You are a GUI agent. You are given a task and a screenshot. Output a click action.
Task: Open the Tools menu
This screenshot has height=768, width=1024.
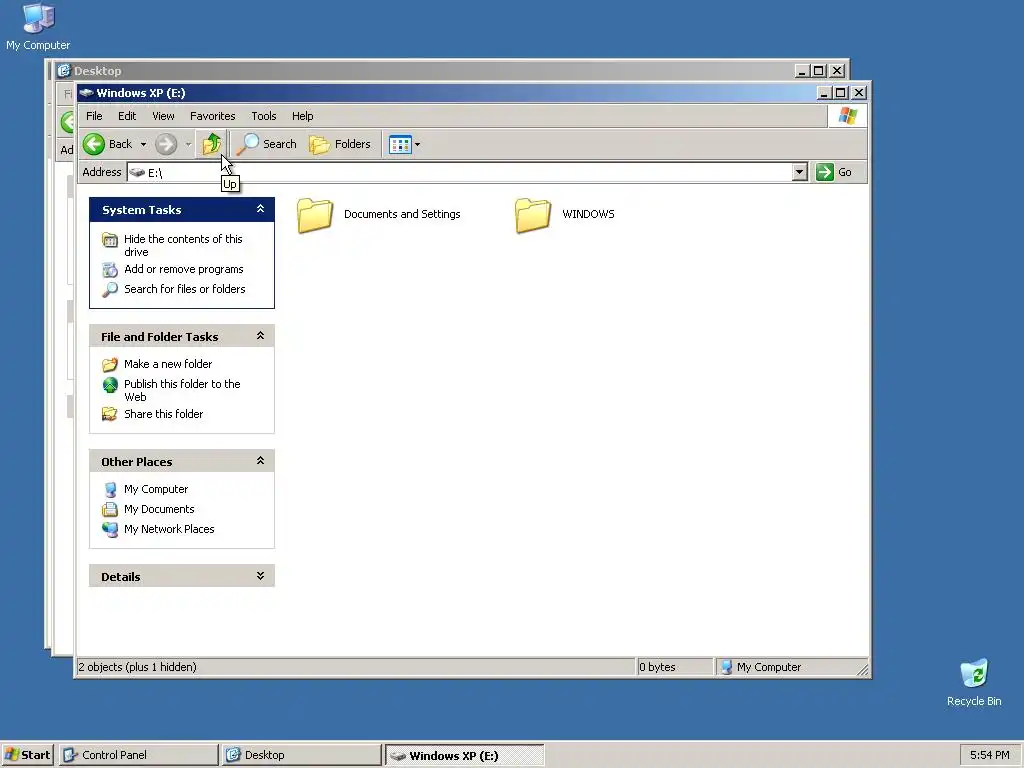[x=264, y=116]
